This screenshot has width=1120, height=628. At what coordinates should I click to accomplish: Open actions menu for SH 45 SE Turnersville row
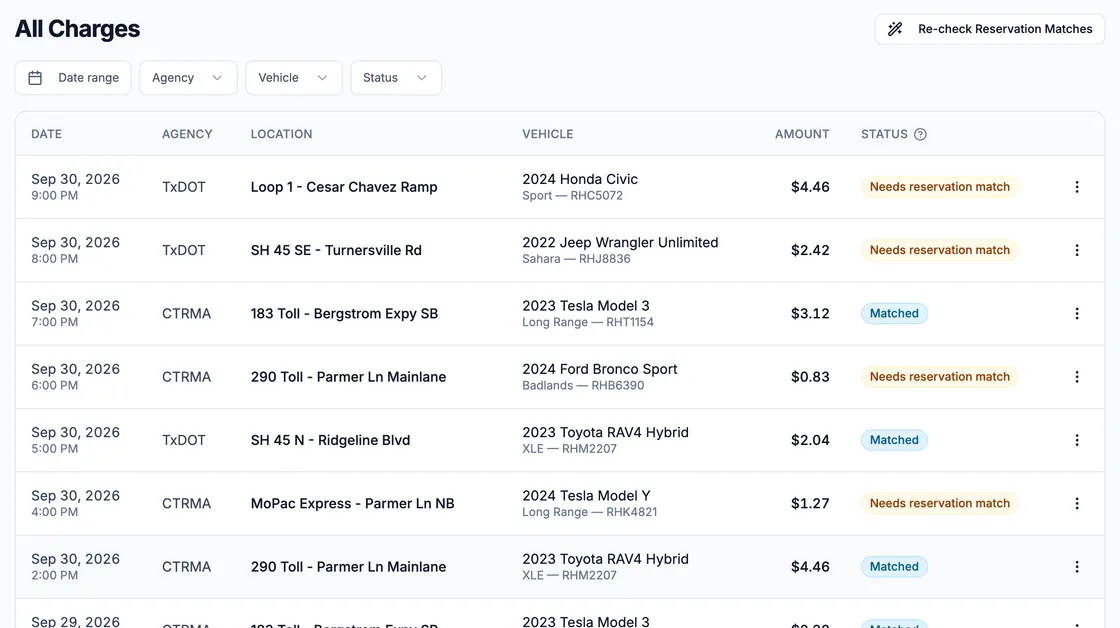1076,250
